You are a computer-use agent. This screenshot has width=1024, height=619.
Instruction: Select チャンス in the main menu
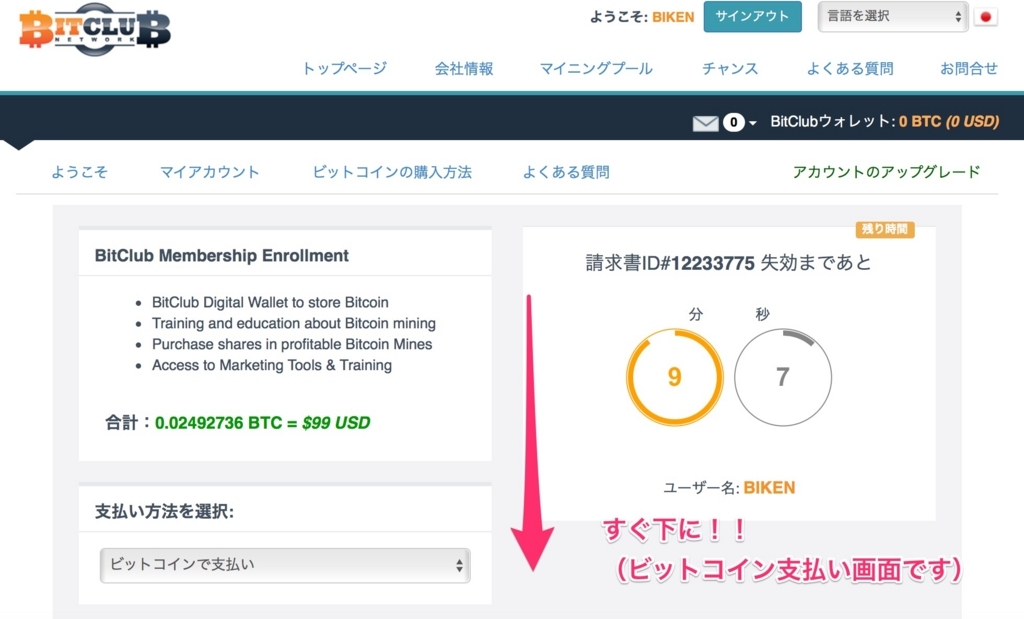click(x=730, y=69)
